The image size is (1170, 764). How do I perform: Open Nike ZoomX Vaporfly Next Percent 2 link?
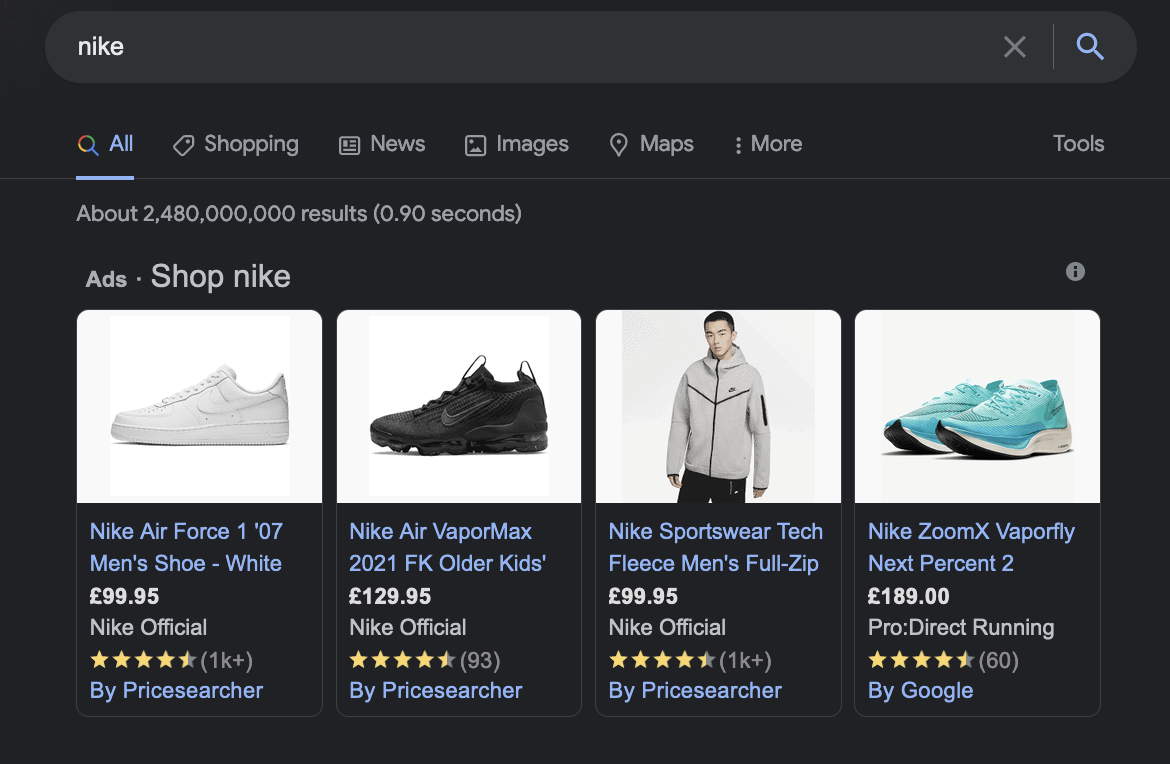971,547
